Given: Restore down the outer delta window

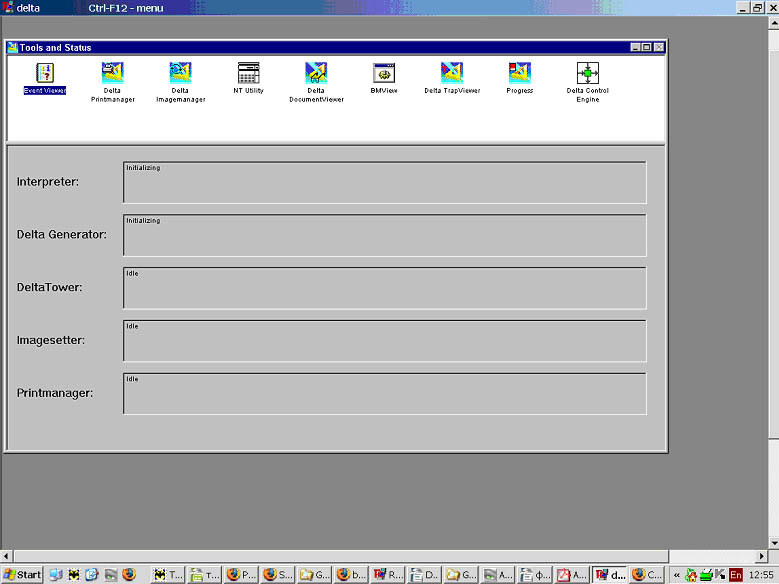Looking at the screenshot, I should (x=758, y=7).
